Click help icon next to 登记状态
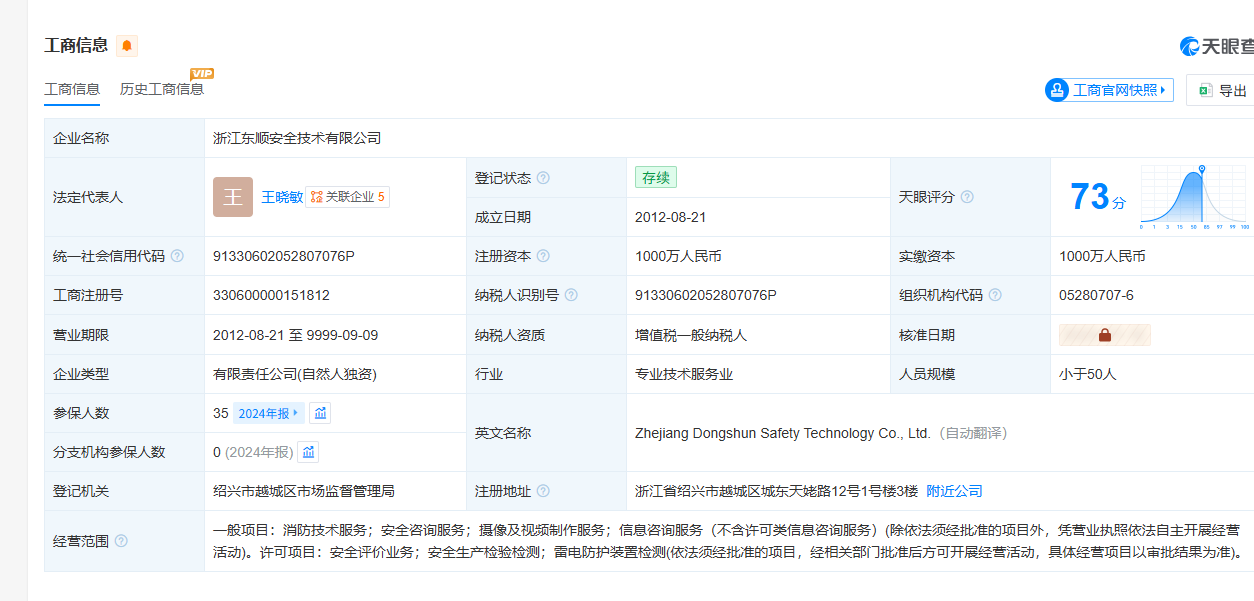 point(543,178)
